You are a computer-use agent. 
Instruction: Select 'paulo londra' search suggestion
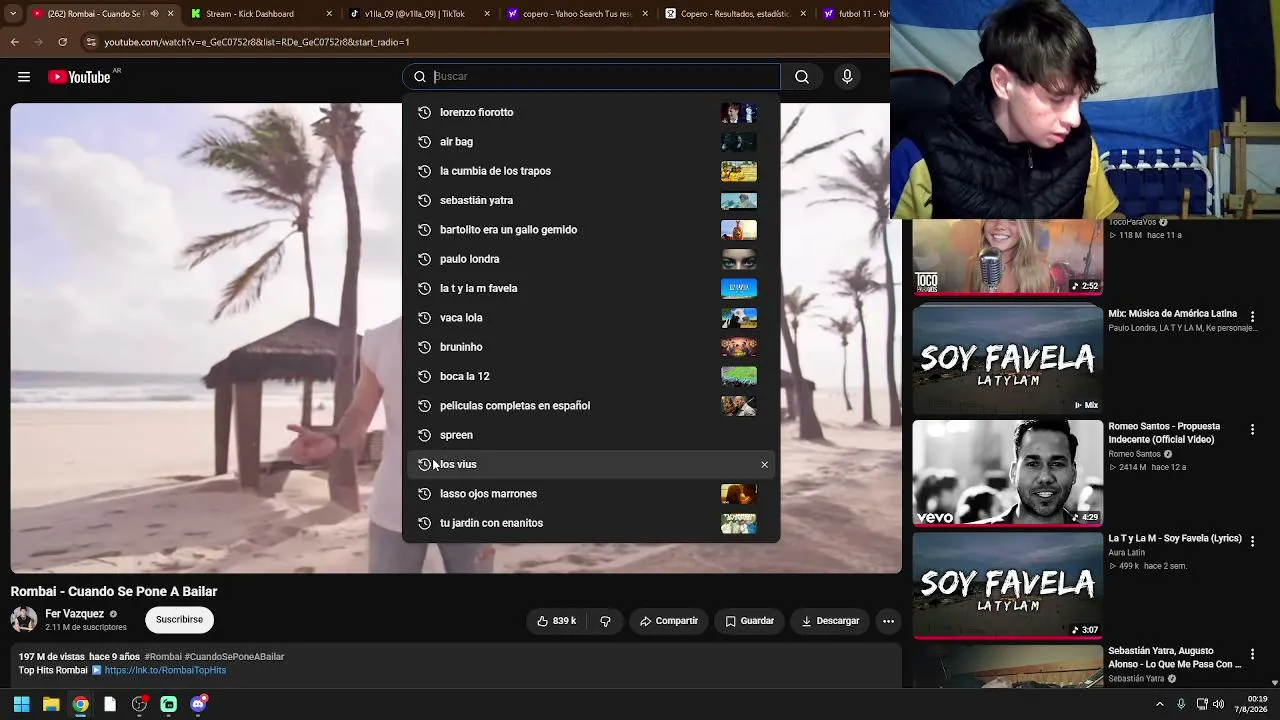point(591,259)
